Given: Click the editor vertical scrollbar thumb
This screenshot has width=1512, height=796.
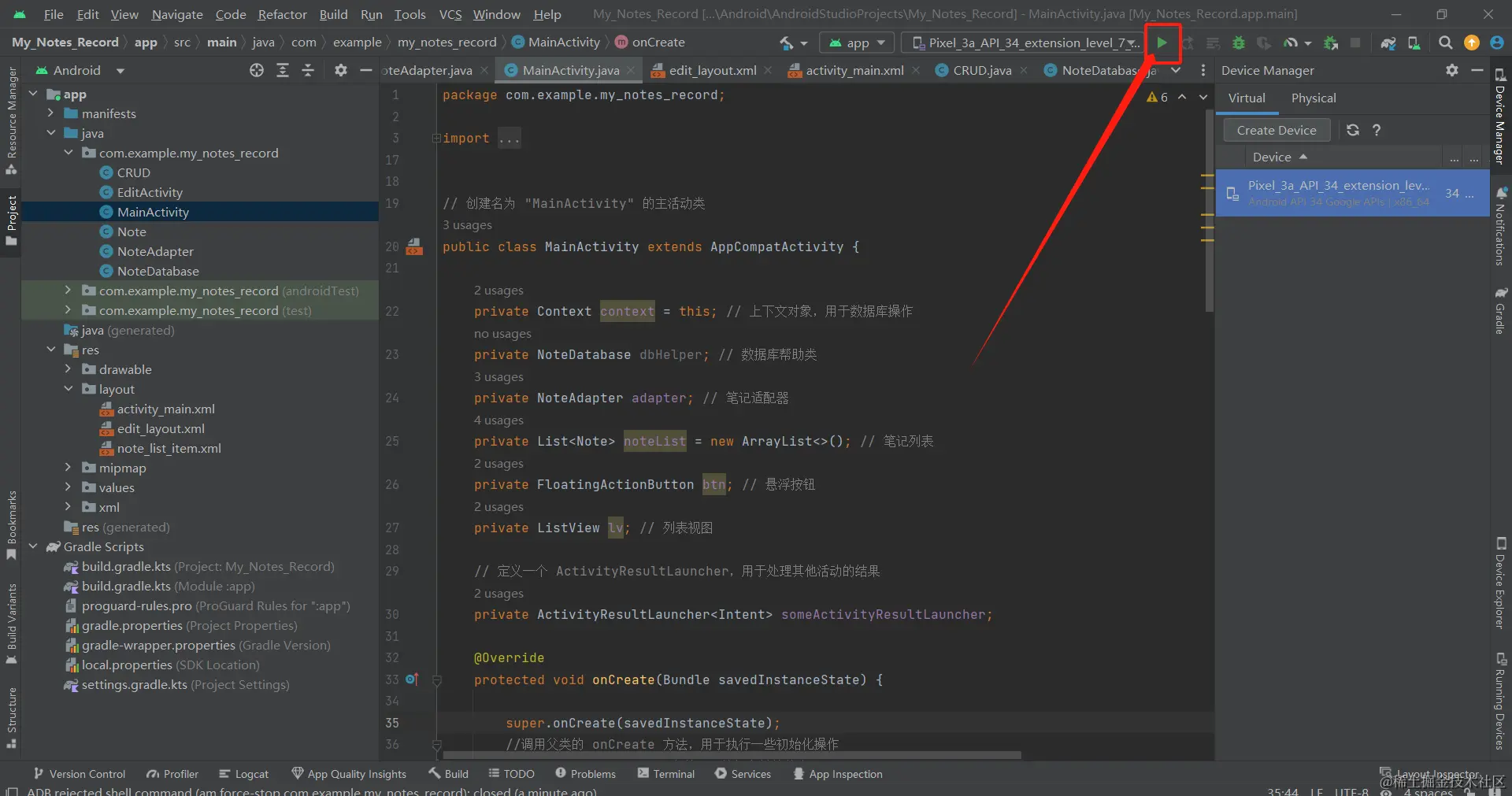Looking at the screenshot, I should pos(1209,211).
